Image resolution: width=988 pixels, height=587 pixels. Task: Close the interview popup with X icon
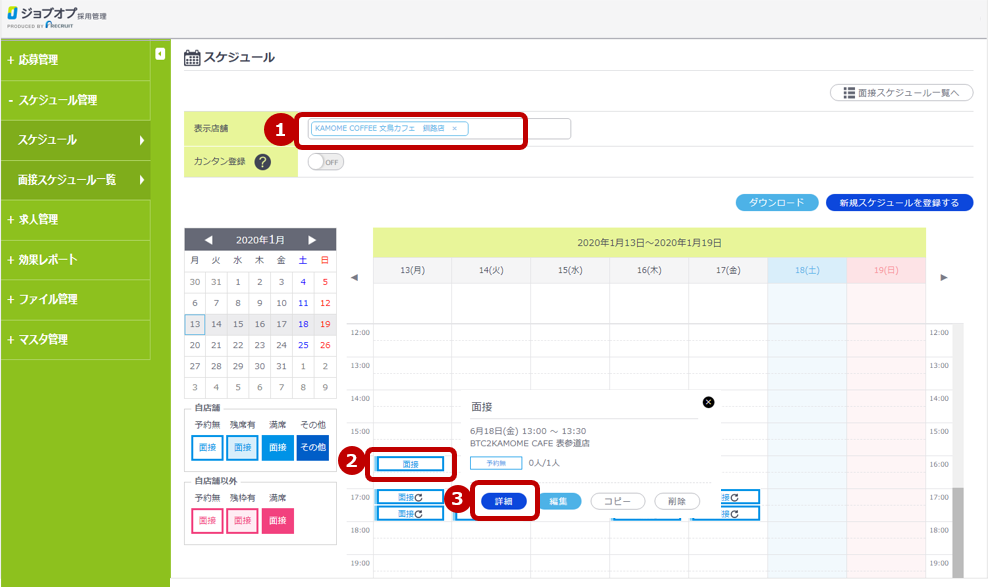tap(709, 402)
